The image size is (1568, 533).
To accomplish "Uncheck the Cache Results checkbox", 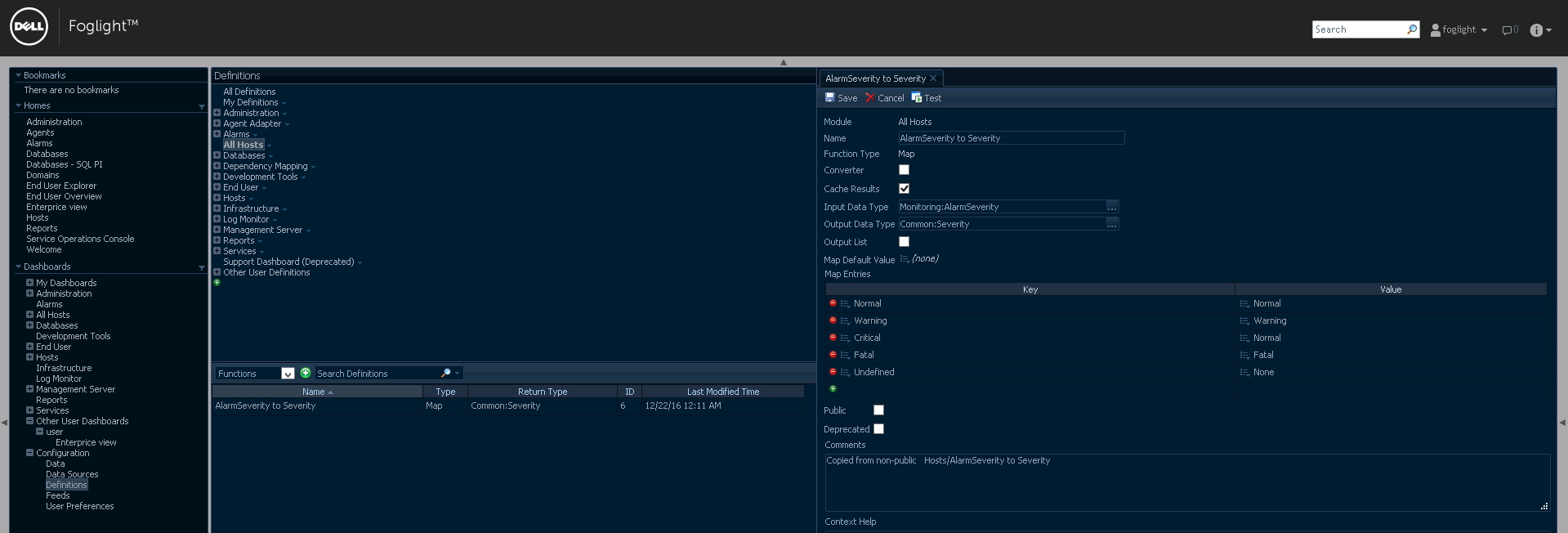I will point(904,189).
